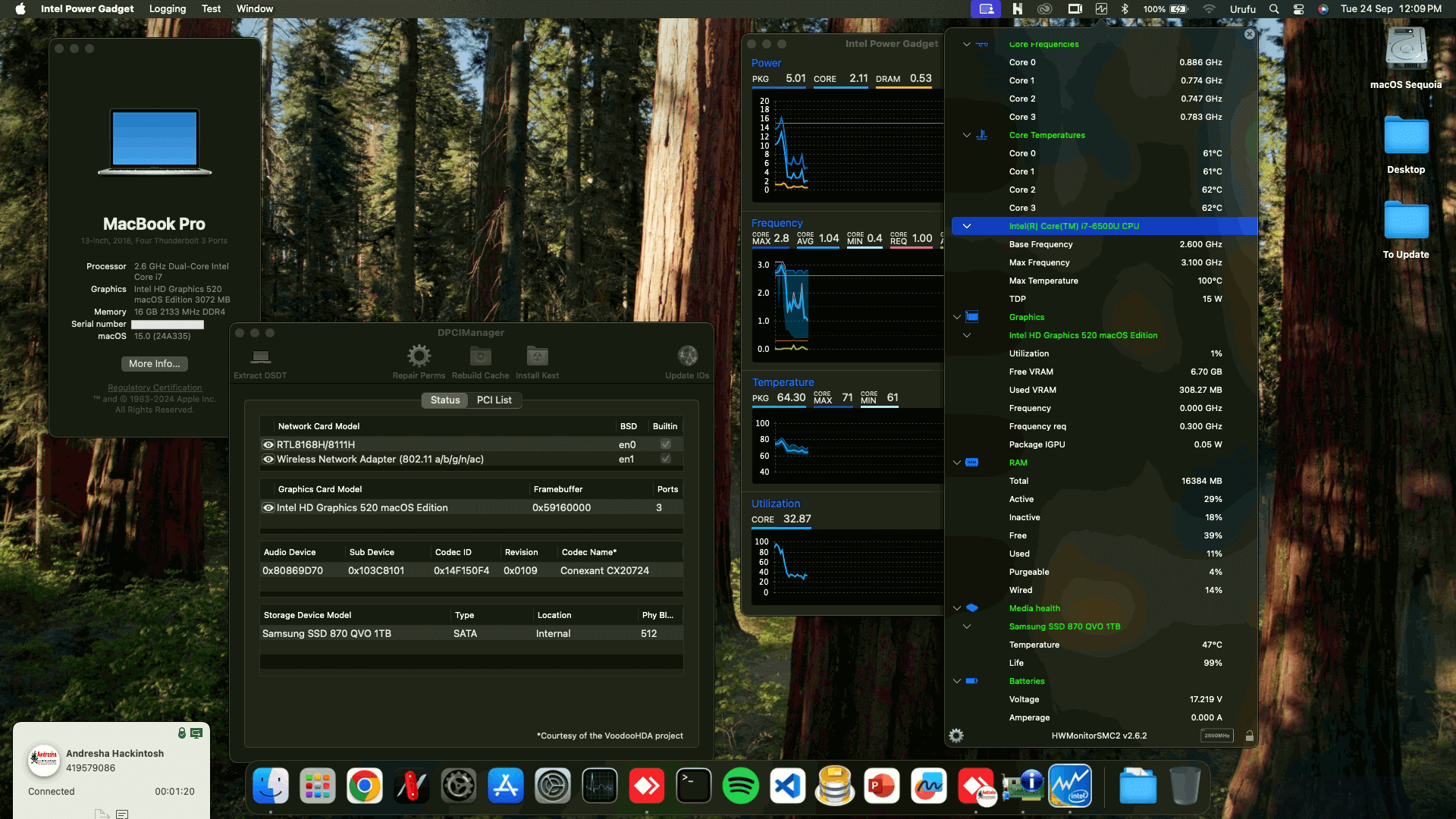Open PowerPoint from the Dock
Screen dimensions: 1456x819
(x=882, y=786)
